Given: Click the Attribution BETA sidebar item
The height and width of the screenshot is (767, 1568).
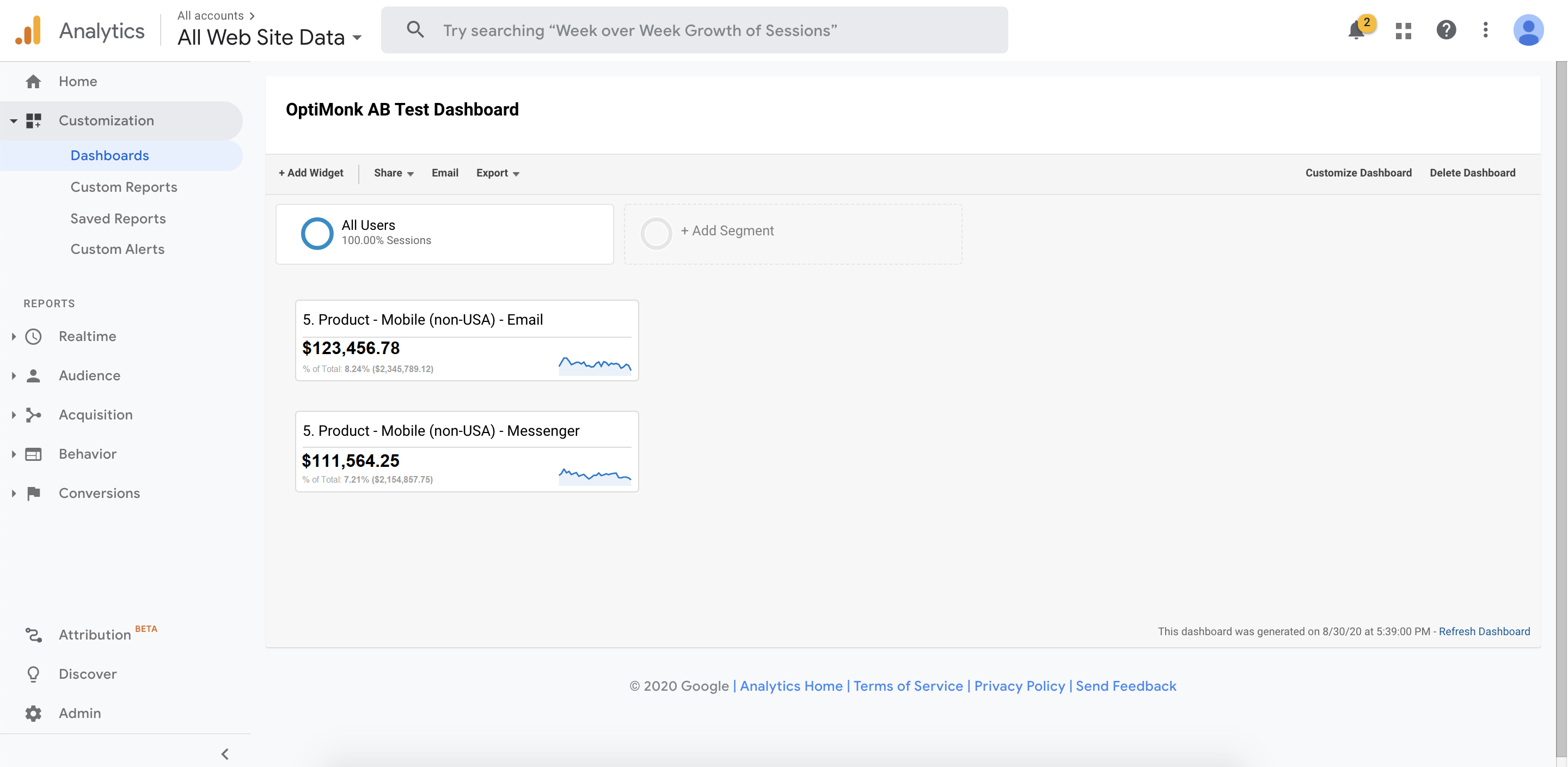Looking at the screenshot, I should [x=108, y=635].
